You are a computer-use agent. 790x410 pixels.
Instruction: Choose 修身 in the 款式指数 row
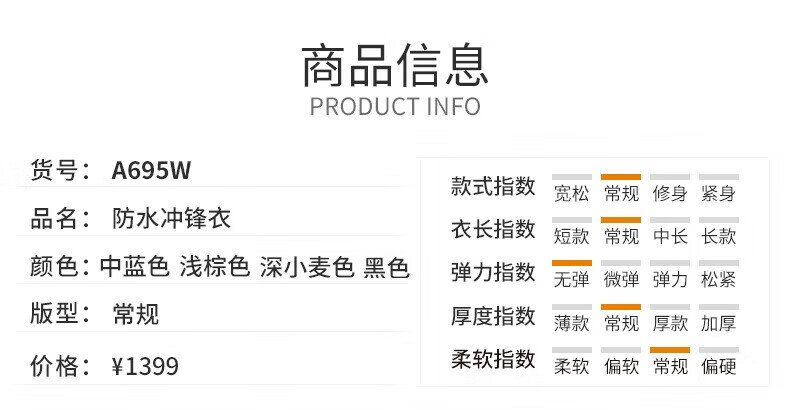point(670,193)
